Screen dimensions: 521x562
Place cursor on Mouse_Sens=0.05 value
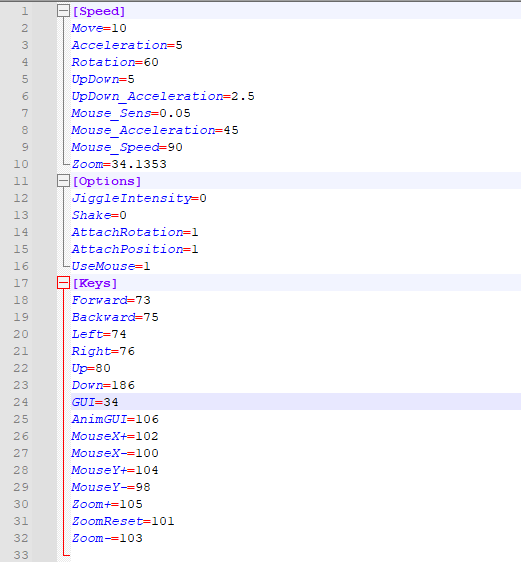point(175,113)
